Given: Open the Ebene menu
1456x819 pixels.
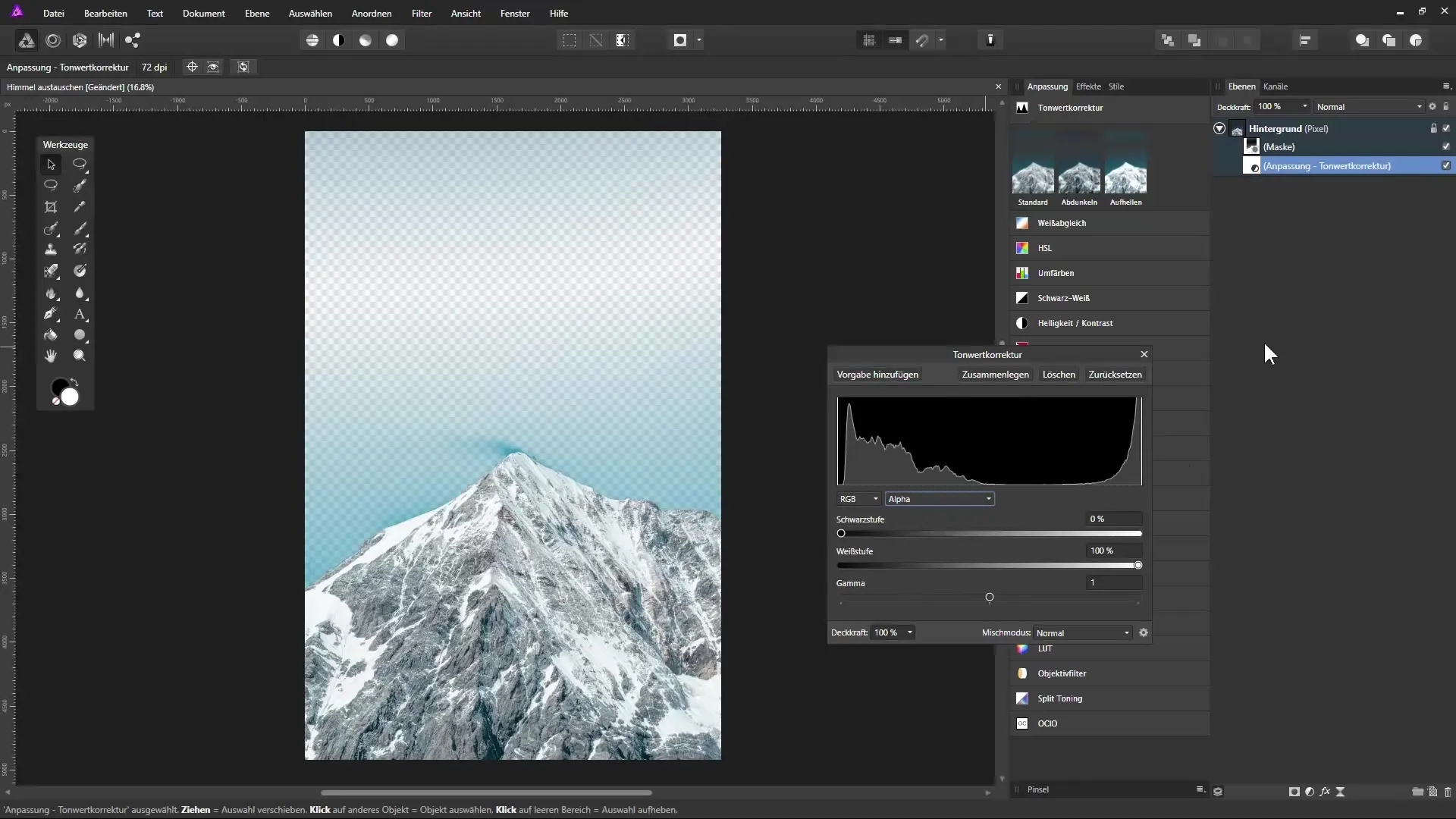Looking at the screenshot, I should (257, 14).
